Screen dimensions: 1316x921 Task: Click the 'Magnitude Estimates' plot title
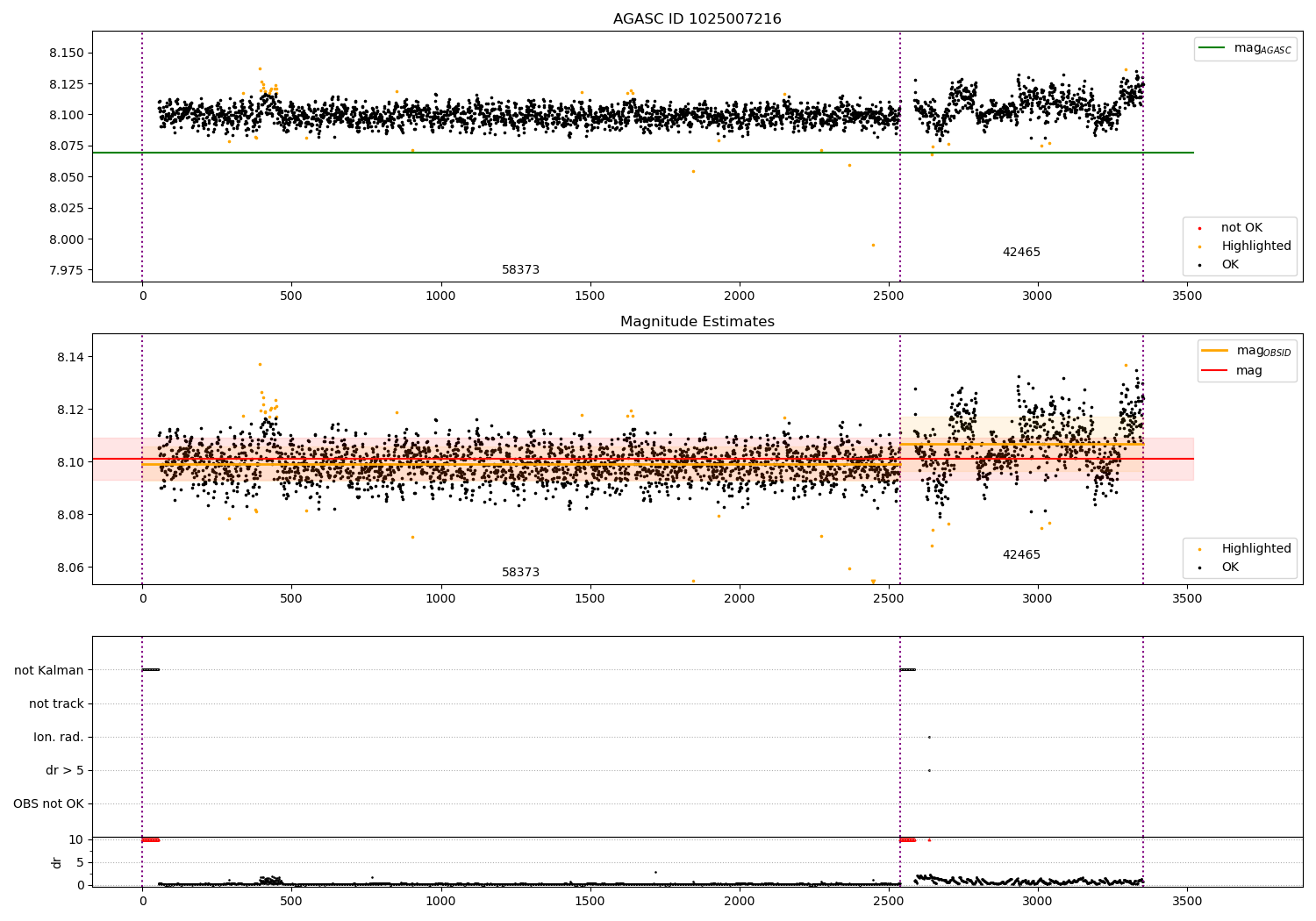(697, 322)
